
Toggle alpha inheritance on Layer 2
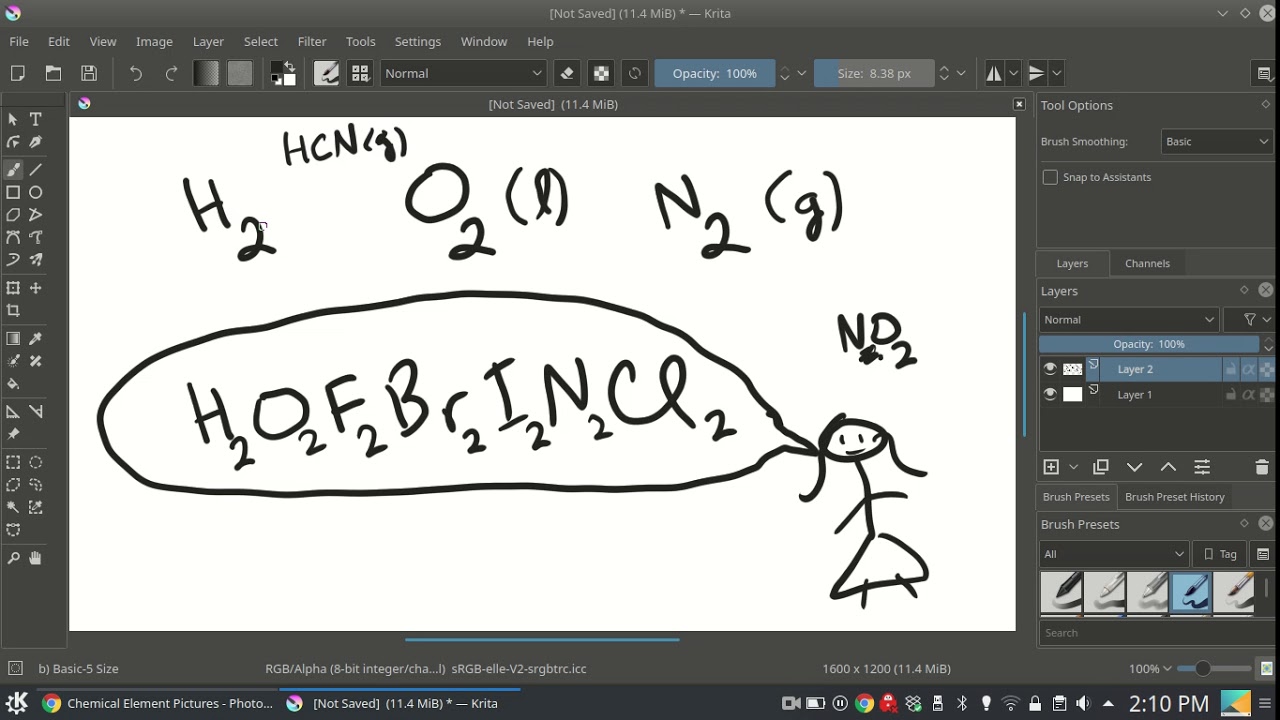tap(1249, 369)
